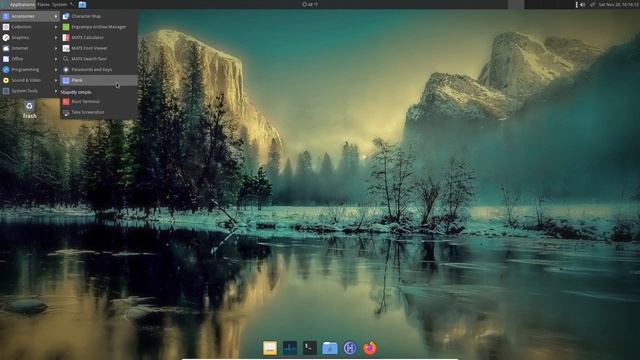
Task: Click the network icon in the system tray
Action: (x=592, y=4)
